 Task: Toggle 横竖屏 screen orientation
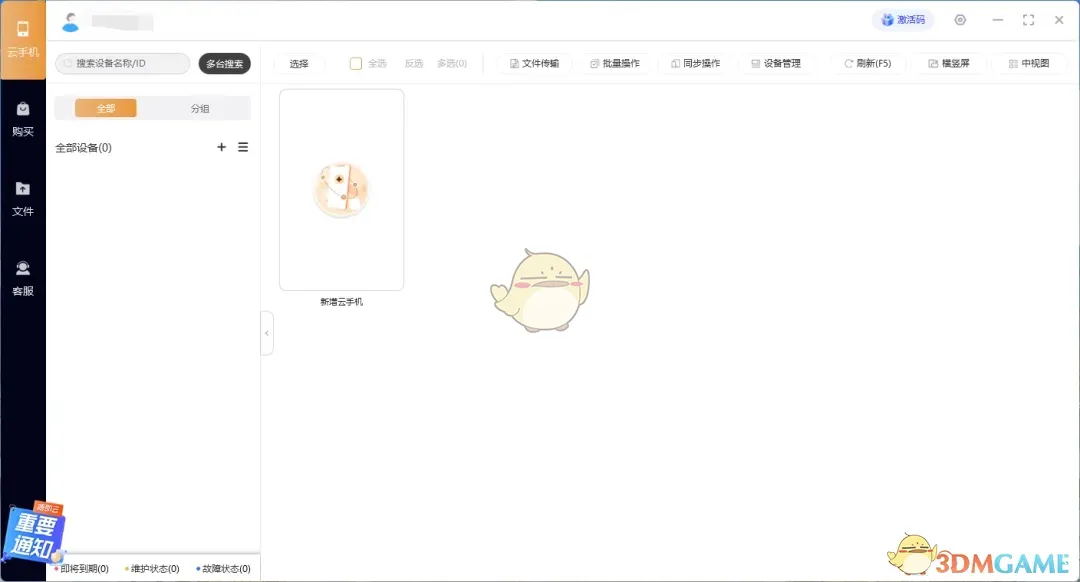coord(947,62)
